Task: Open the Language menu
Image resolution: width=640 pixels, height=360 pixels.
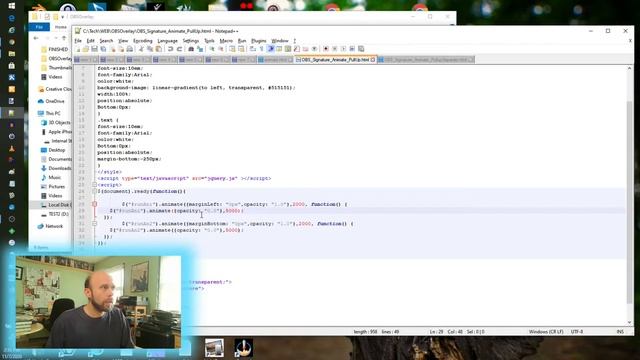Action: pyautogui.click(x=167, y=41)
